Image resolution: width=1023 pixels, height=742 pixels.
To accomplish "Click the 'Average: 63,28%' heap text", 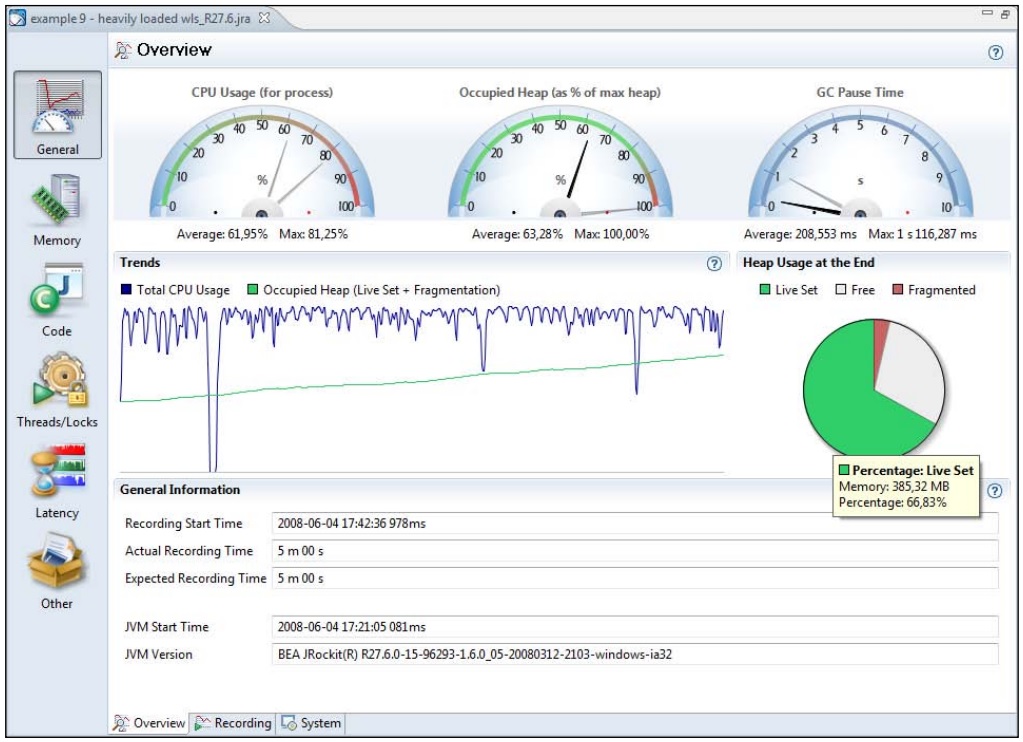I will point(517,234).
